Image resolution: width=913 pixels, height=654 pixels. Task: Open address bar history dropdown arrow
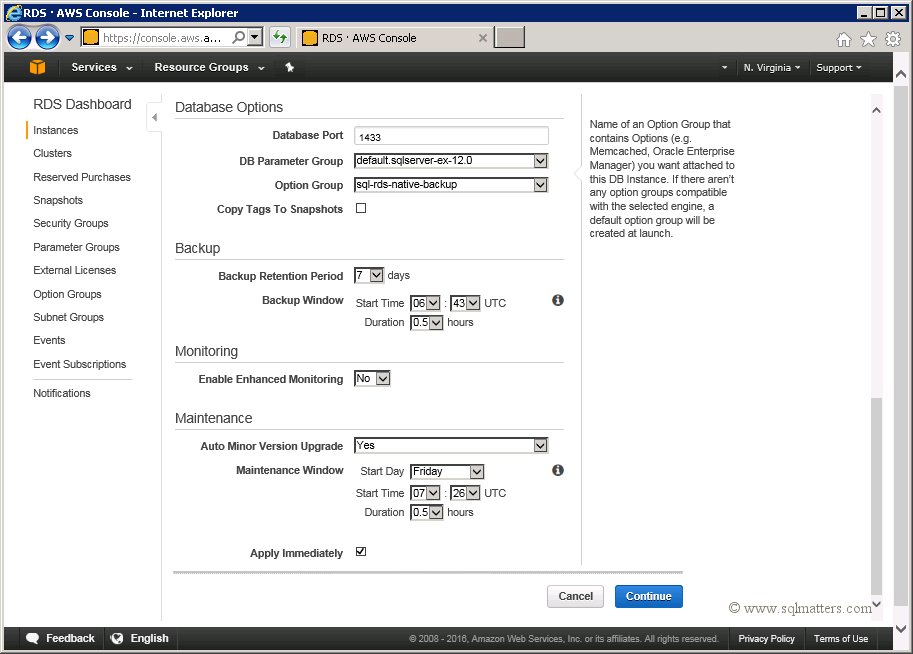click(254, 38)
